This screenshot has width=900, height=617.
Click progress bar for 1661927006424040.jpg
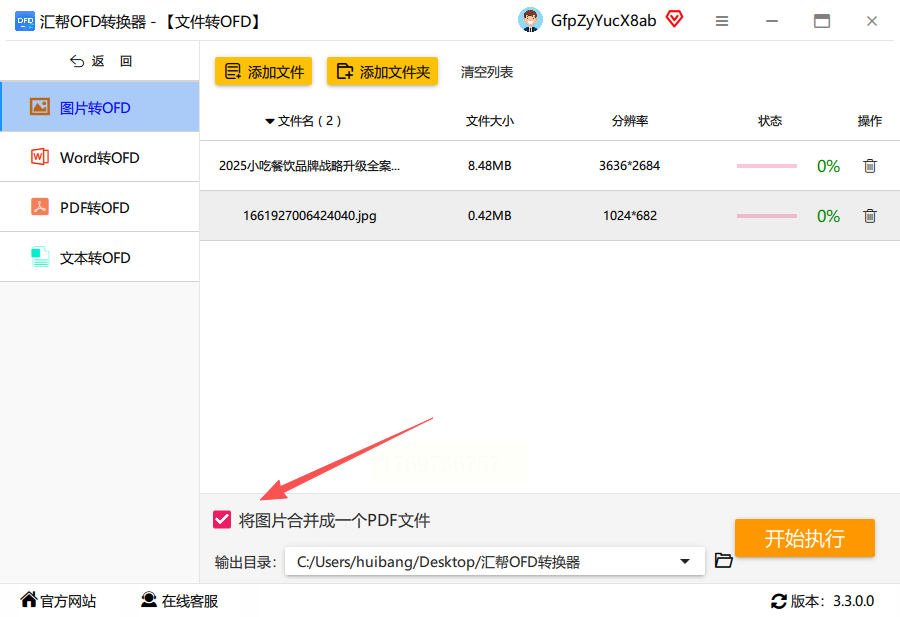767,216
